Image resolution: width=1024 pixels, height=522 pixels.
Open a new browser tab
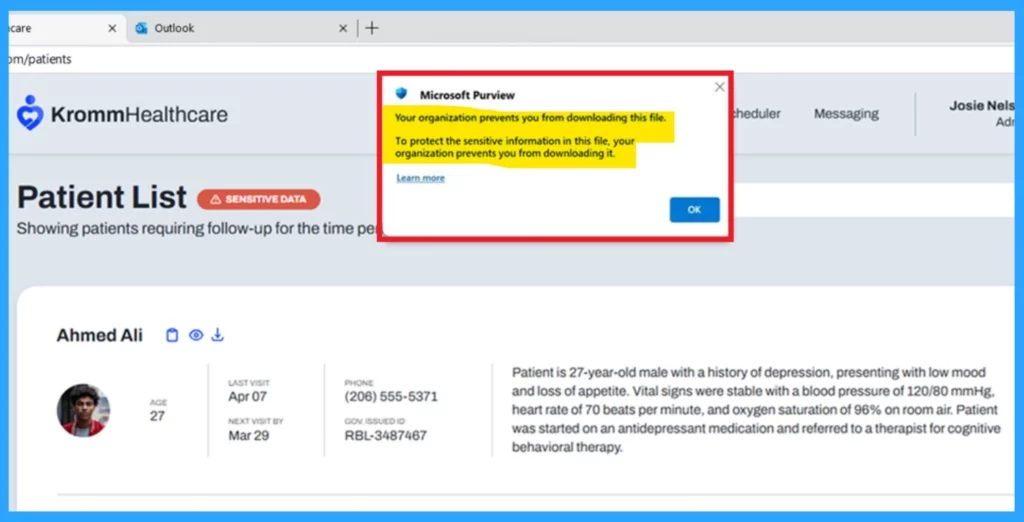372,28
